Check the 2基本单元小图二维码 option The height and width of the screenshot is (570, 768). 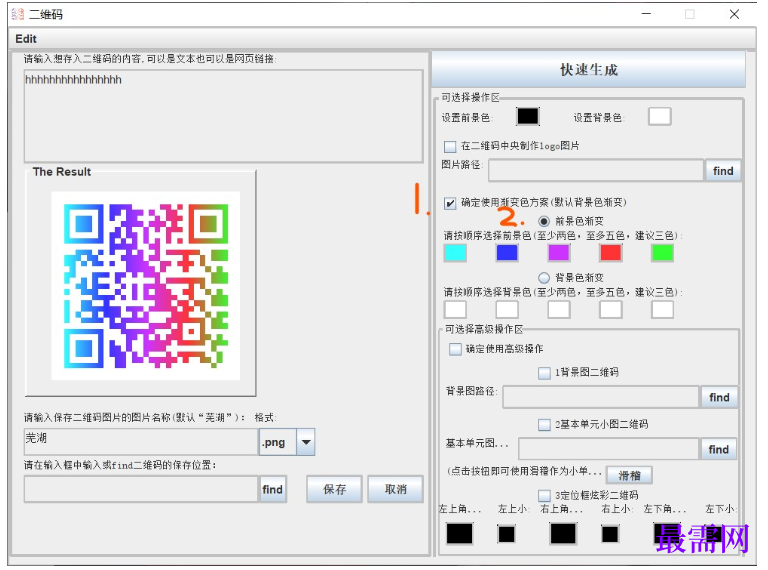coord(544,425)
